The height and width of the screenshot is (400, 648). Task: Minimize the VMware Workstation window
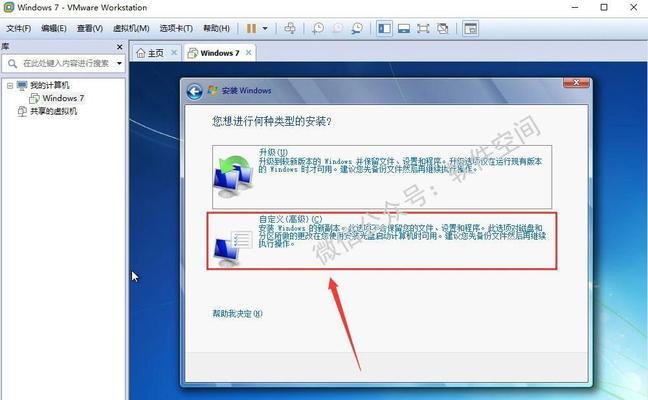click(x=574, y=7)
